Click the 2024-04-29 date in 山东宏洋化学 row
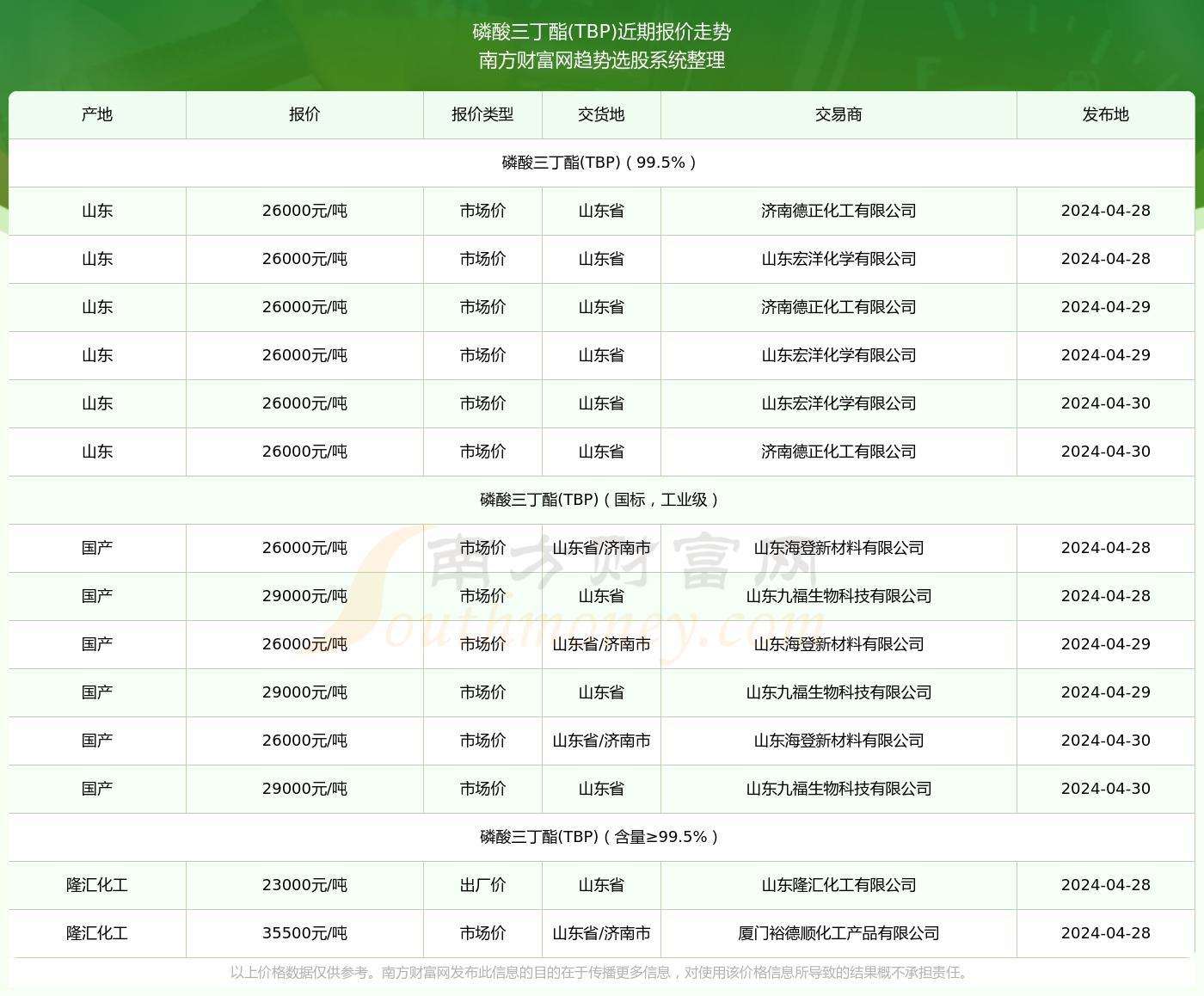This screenshot has height=996, width=1204. point(1106,355)
